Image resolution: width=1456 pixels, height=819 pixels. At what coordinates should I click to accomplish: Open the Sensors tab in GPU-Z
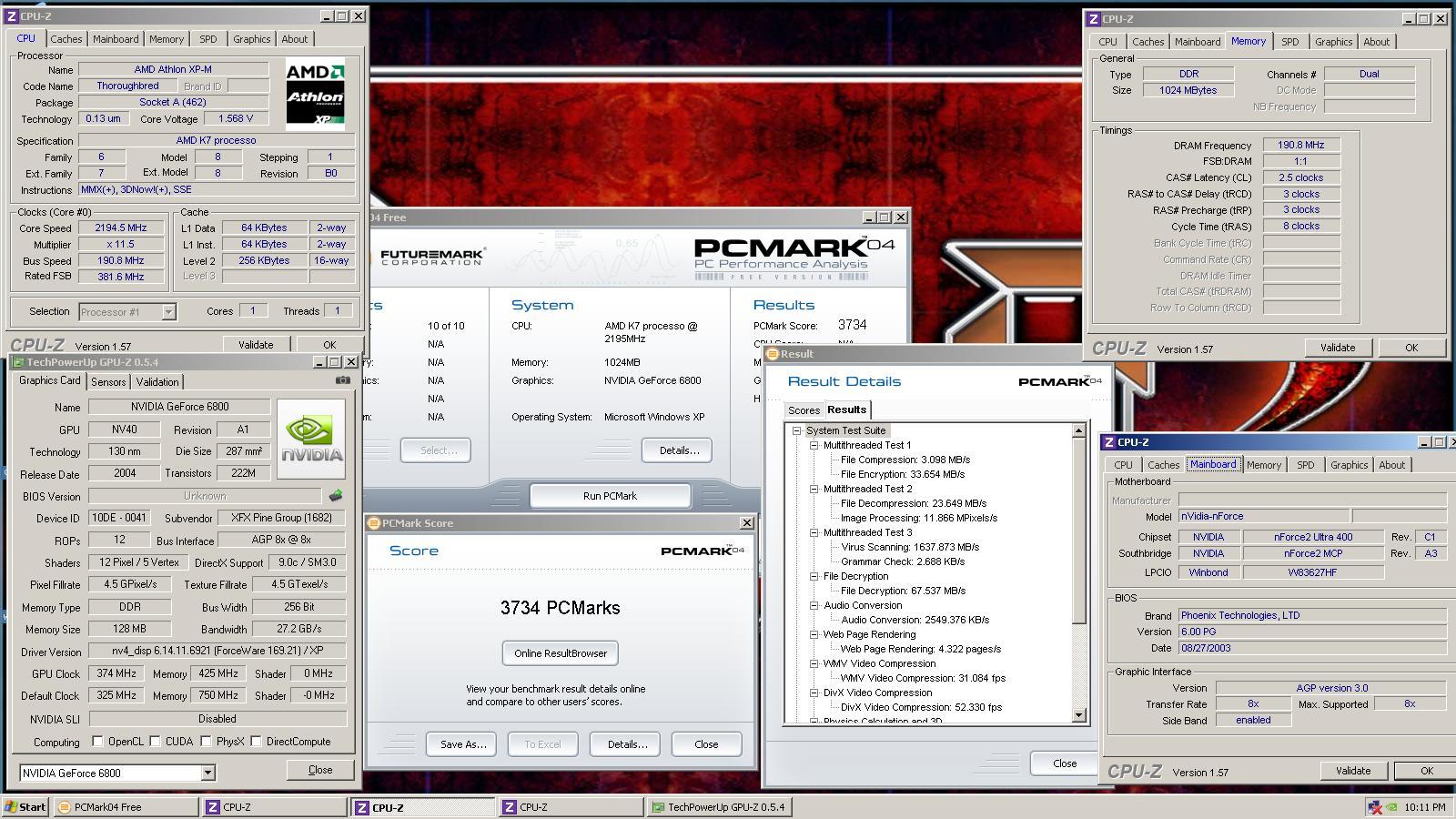pos(108,382)
